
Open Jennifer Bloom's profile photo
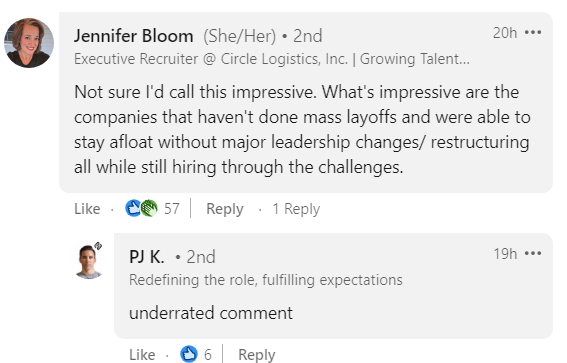(29, 43)
